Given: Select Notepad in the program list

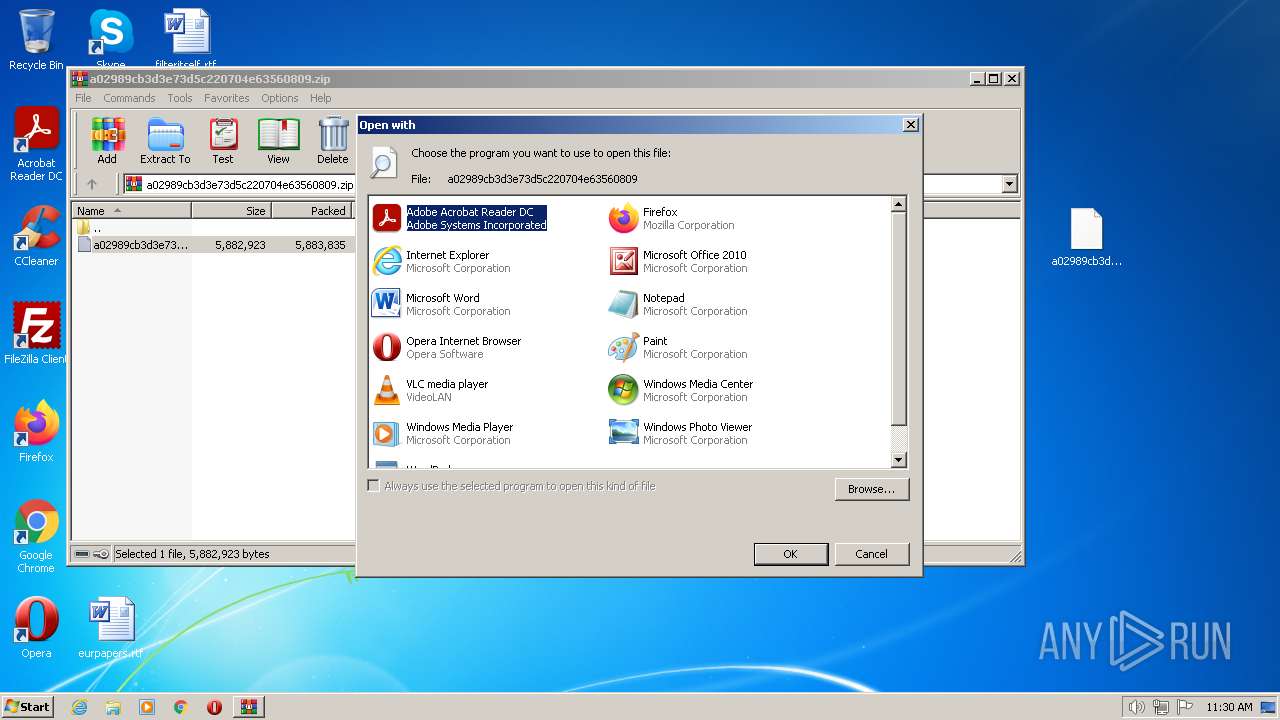Looking at the screenshot, I should click(x=678, y=304).
